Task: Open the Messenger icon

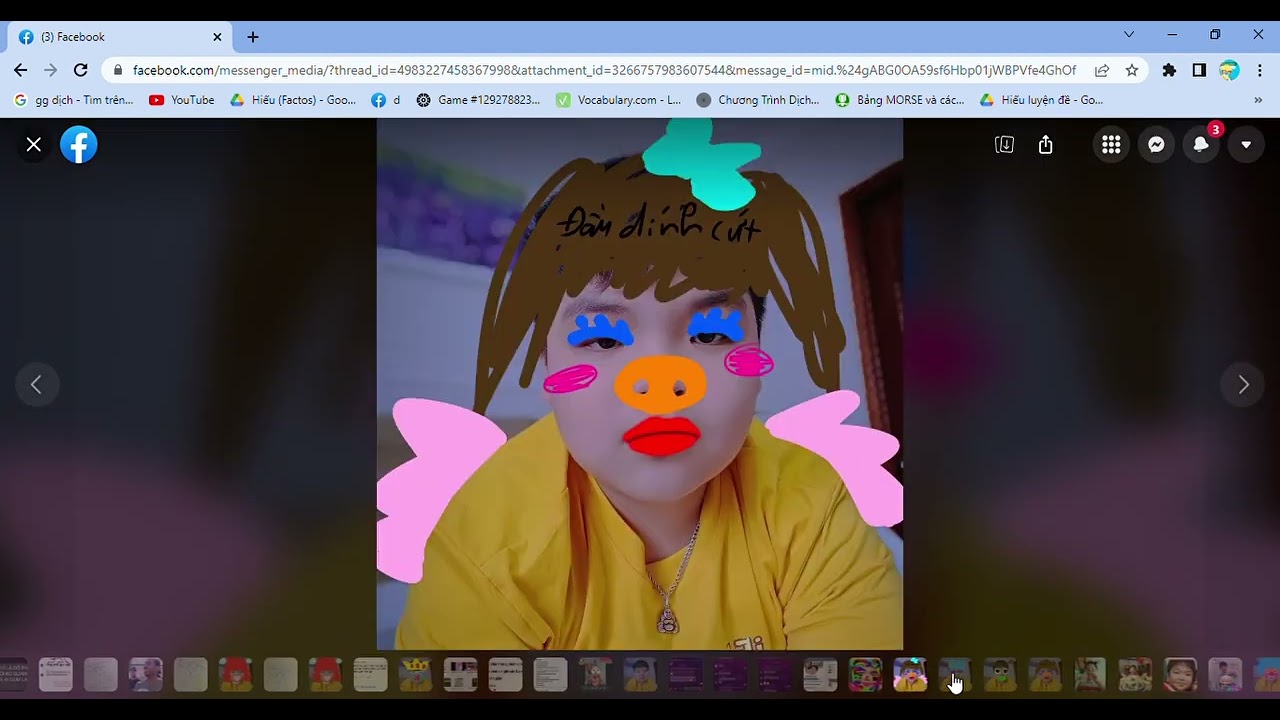Action: pyautogui.click(x=1156, y=145)
